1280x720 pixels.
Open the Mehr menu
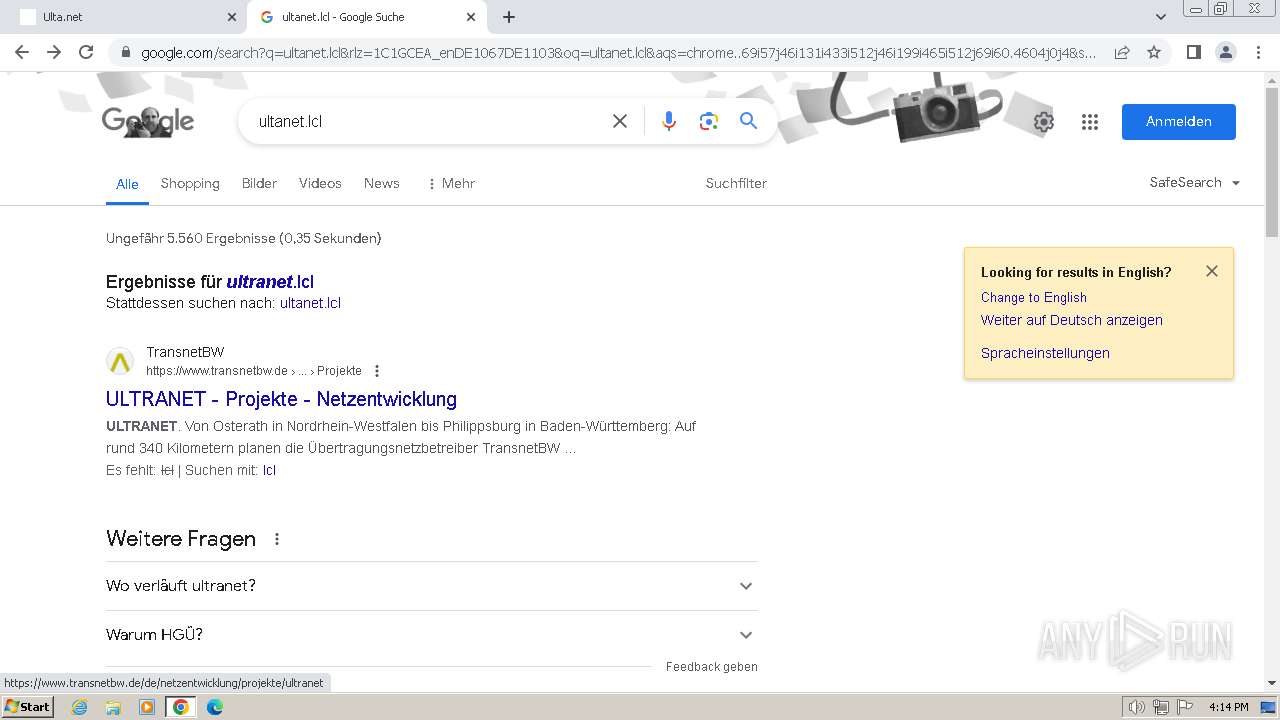pos(451,183)
